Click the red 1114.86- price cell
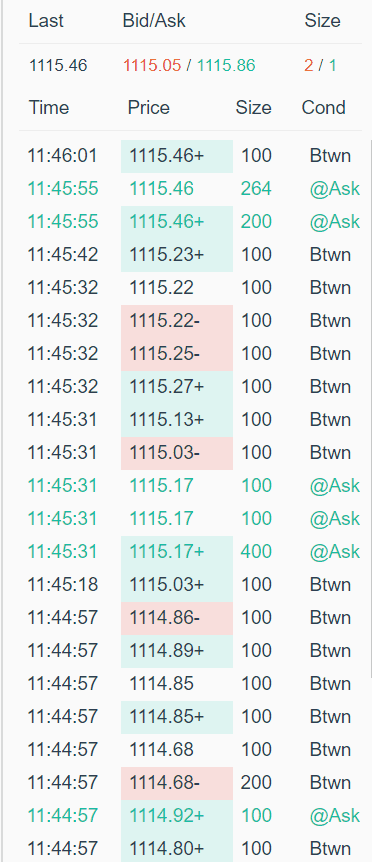 (x=177, y=618)
